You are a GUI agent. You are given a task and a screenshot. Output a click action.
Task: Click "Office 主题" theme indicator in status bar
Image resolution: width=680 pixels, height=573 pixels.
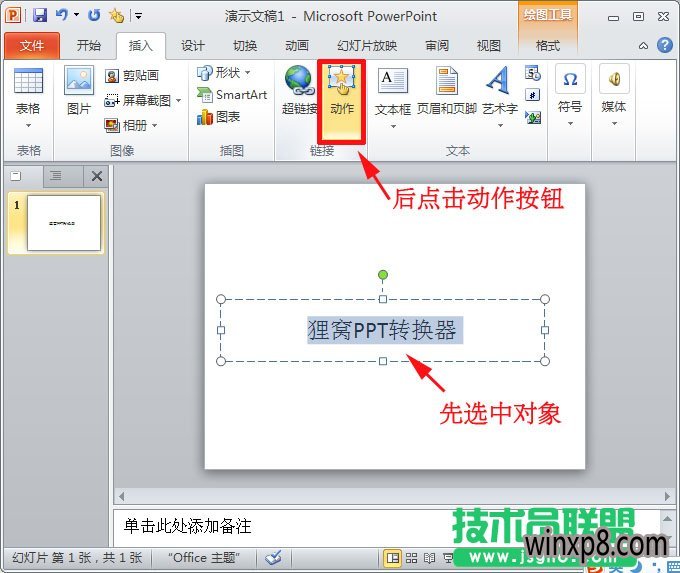point(204,557)
